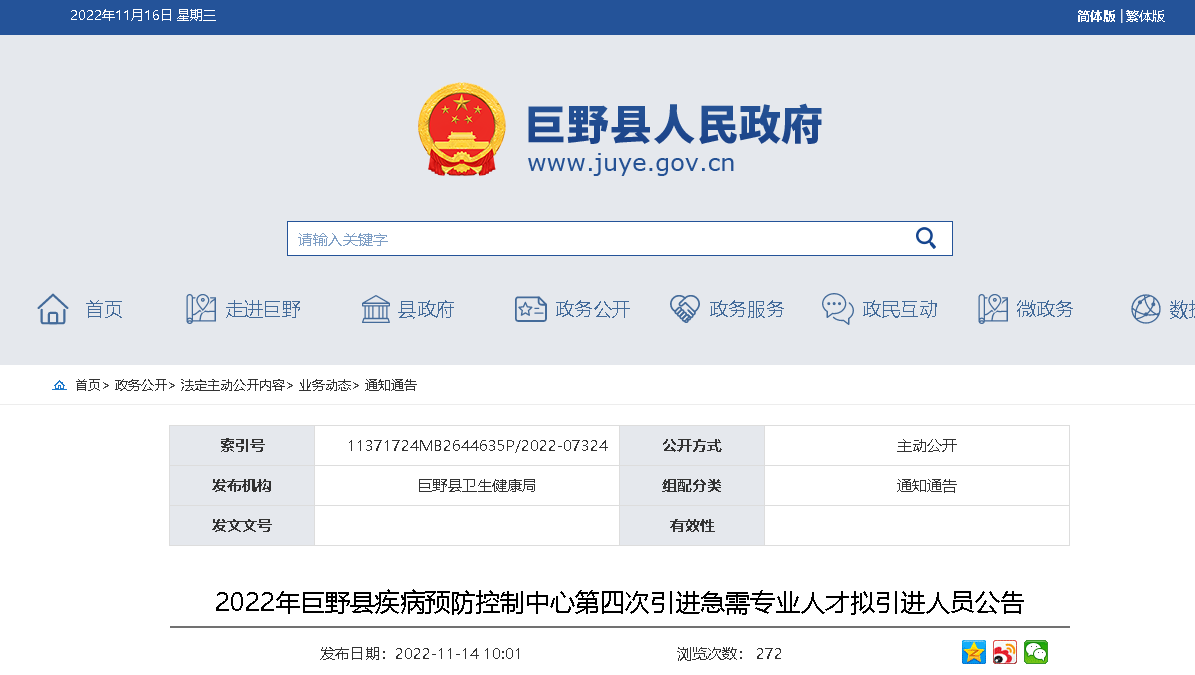Image resolution: width=1195 pixels, height=675 pixels.
Task: Click the home house icon in navigation
Action: [53, 309]
